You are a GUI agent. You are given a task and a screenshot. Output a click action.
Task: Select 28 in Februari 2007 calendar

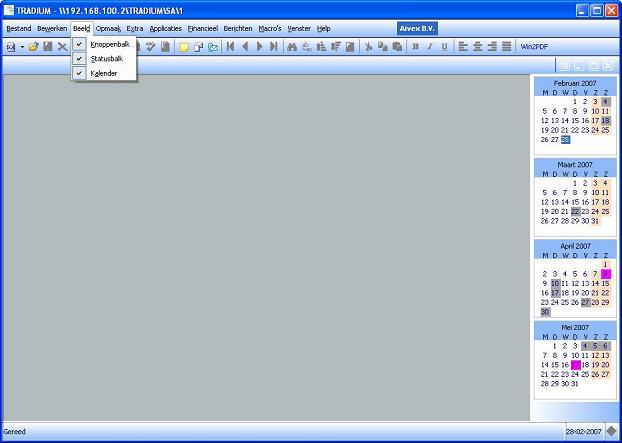click(x=565, y=139)
